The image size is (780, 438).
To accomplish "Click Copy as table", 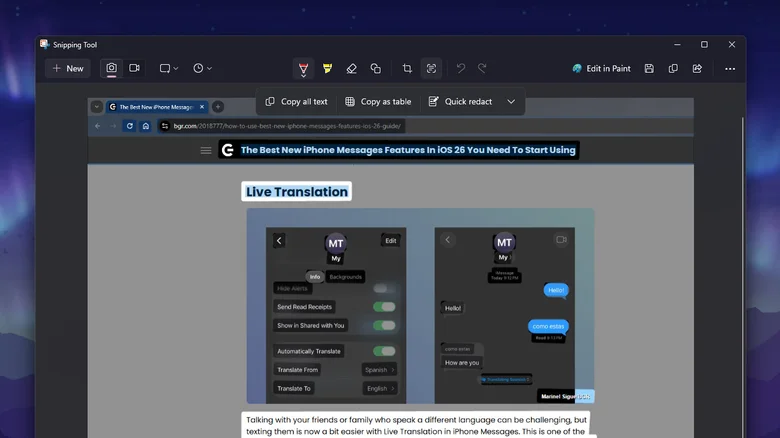I will [x=378, y=101].
